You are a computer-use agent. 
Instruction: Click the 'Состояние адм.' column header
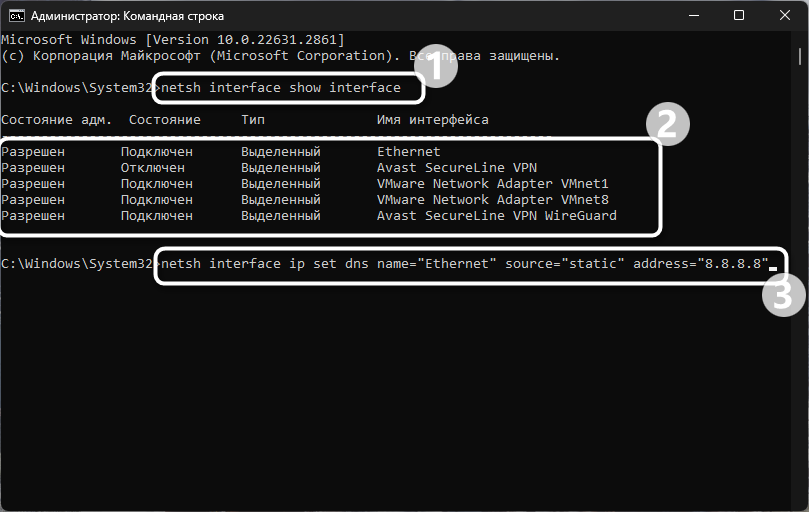tap(56, 120)
